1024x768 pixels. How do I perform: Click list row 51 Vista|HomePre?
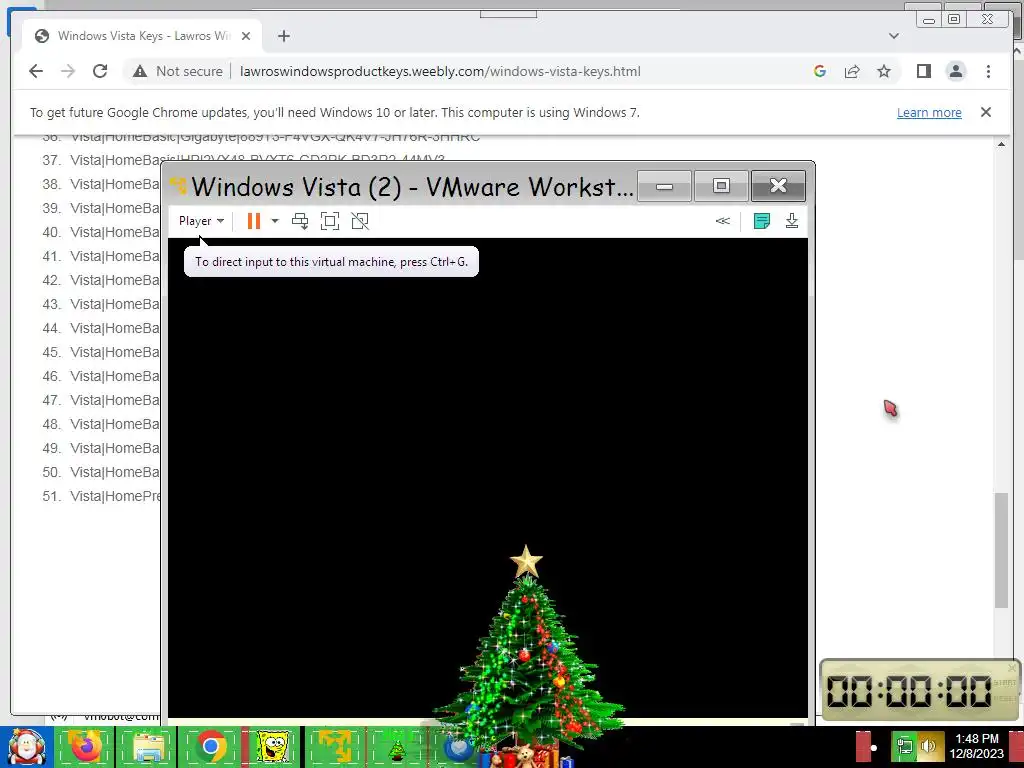pos(101,496)
